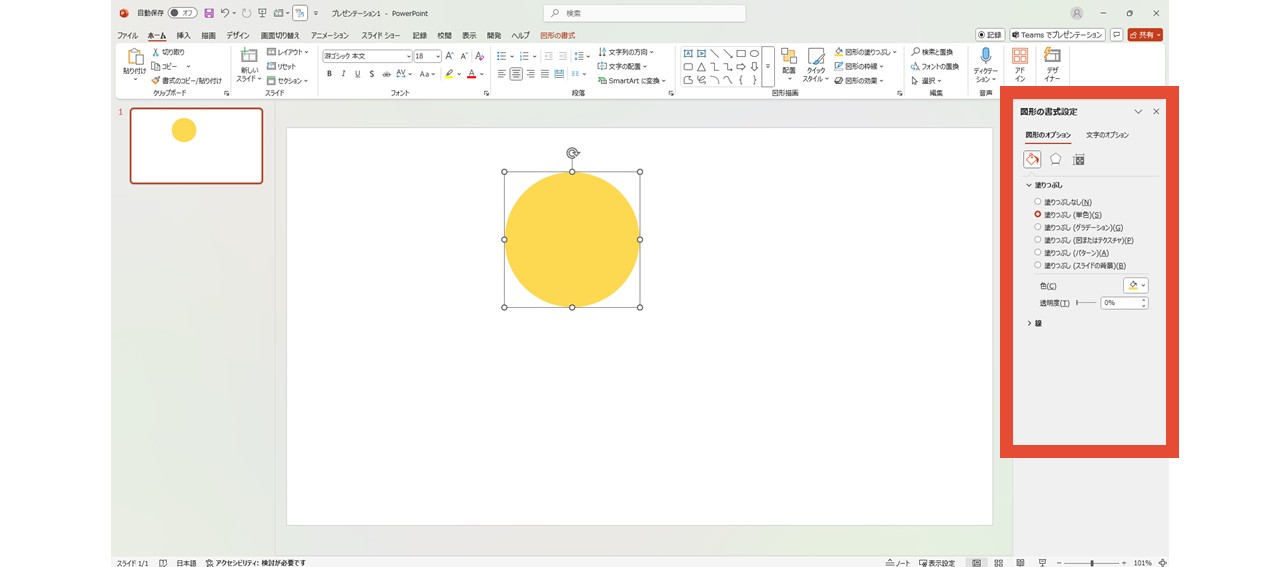
Task: Select the Fill & Line paint bucket icon
Action: (x=1032, y=160)
